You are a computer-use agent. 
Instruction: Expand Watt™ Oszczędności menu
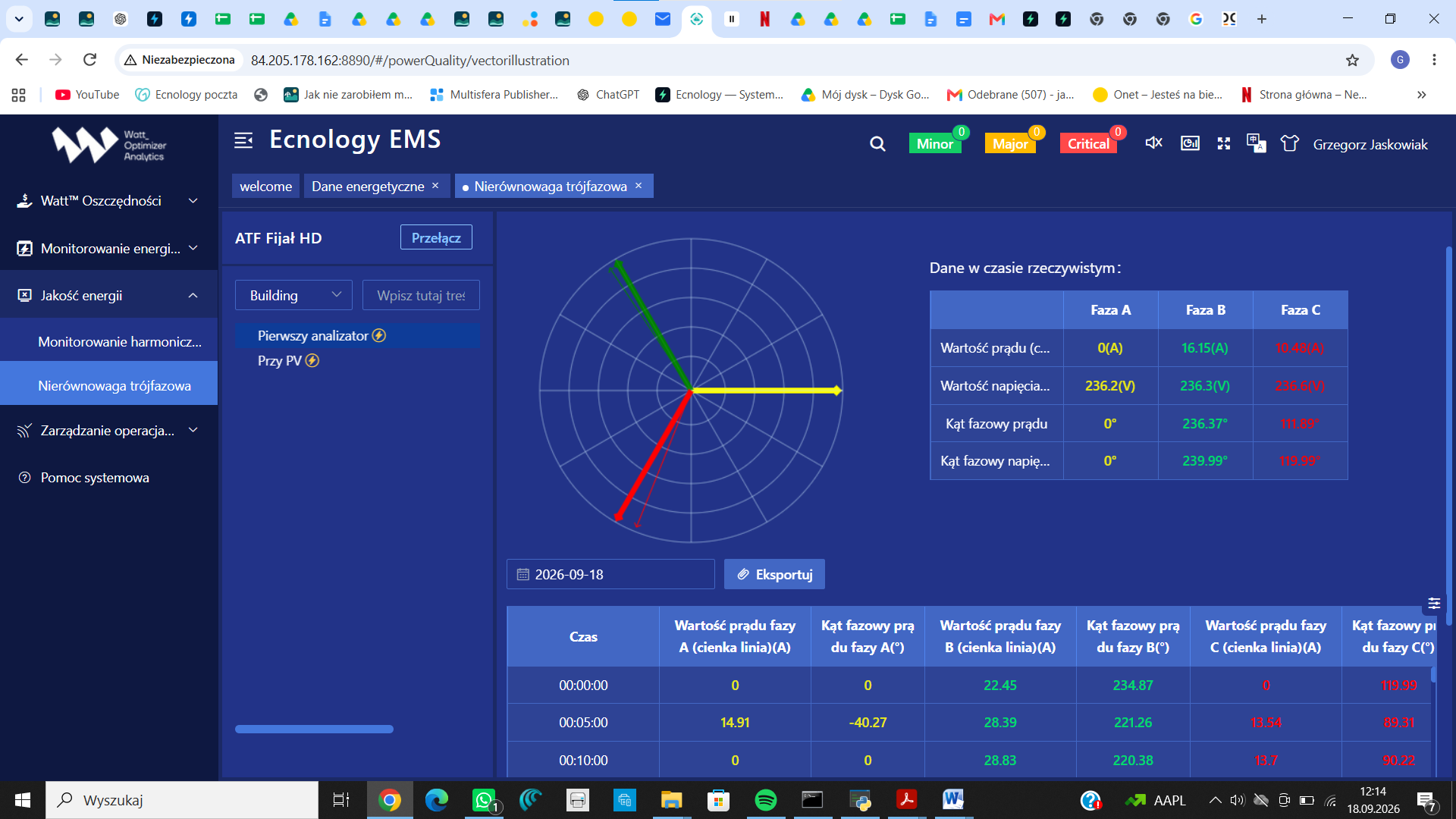click(x=108, y=201)
